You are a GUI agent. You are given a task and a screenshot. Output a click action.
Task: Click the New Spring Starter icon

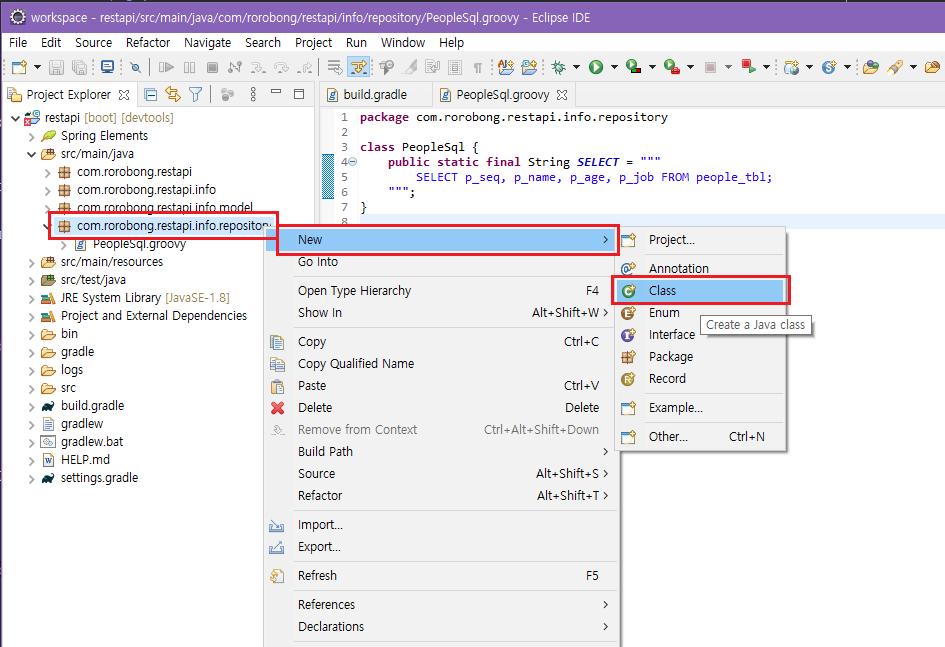pyautogui.click(x=830, y=67)
